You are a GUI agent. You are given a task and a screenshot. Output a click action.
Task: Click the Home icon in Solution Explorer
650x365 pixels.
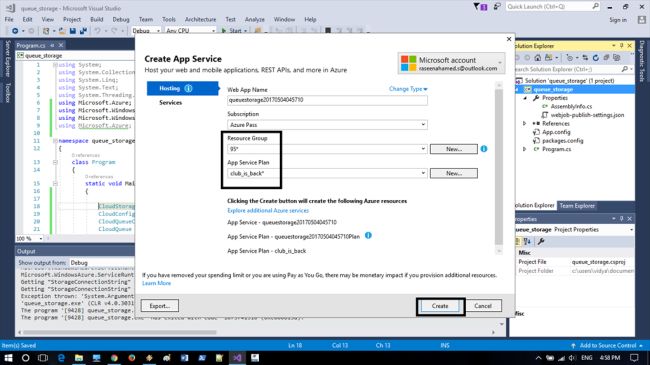tap(537, 58)
